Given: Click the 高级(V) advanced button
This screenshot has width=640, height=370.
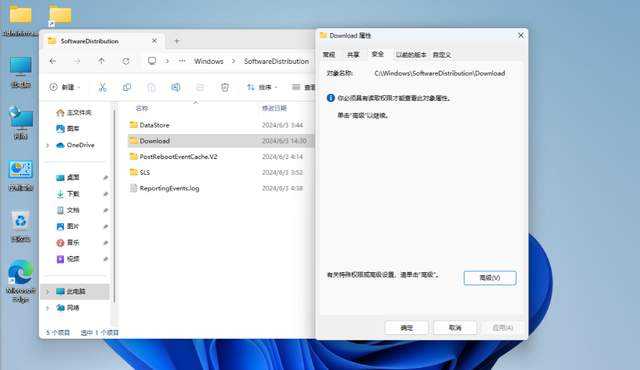Looking at the screenshot, I should point(490,278).
